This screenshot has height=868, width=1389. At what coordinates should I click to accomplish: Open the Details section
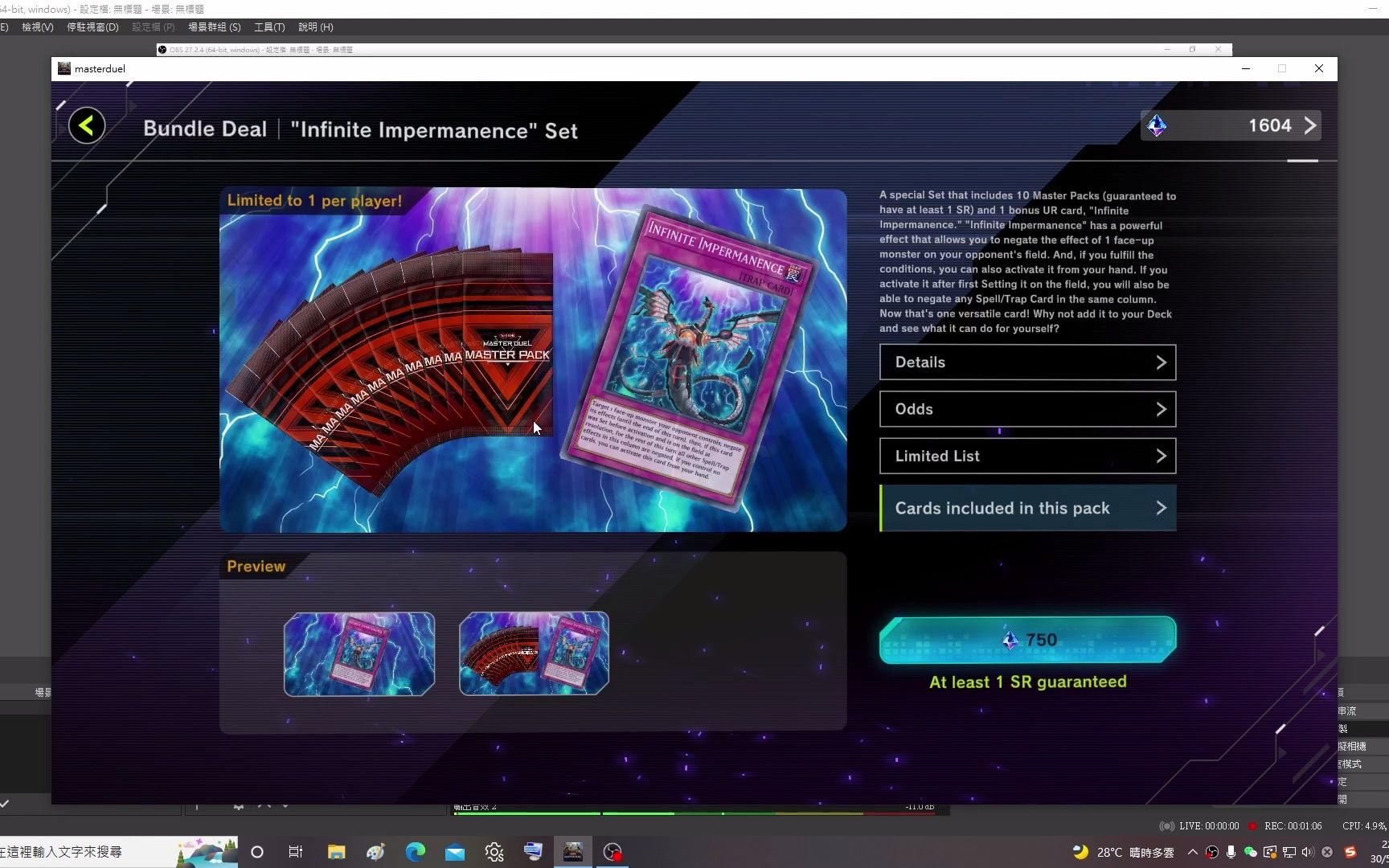(1027, 362)
